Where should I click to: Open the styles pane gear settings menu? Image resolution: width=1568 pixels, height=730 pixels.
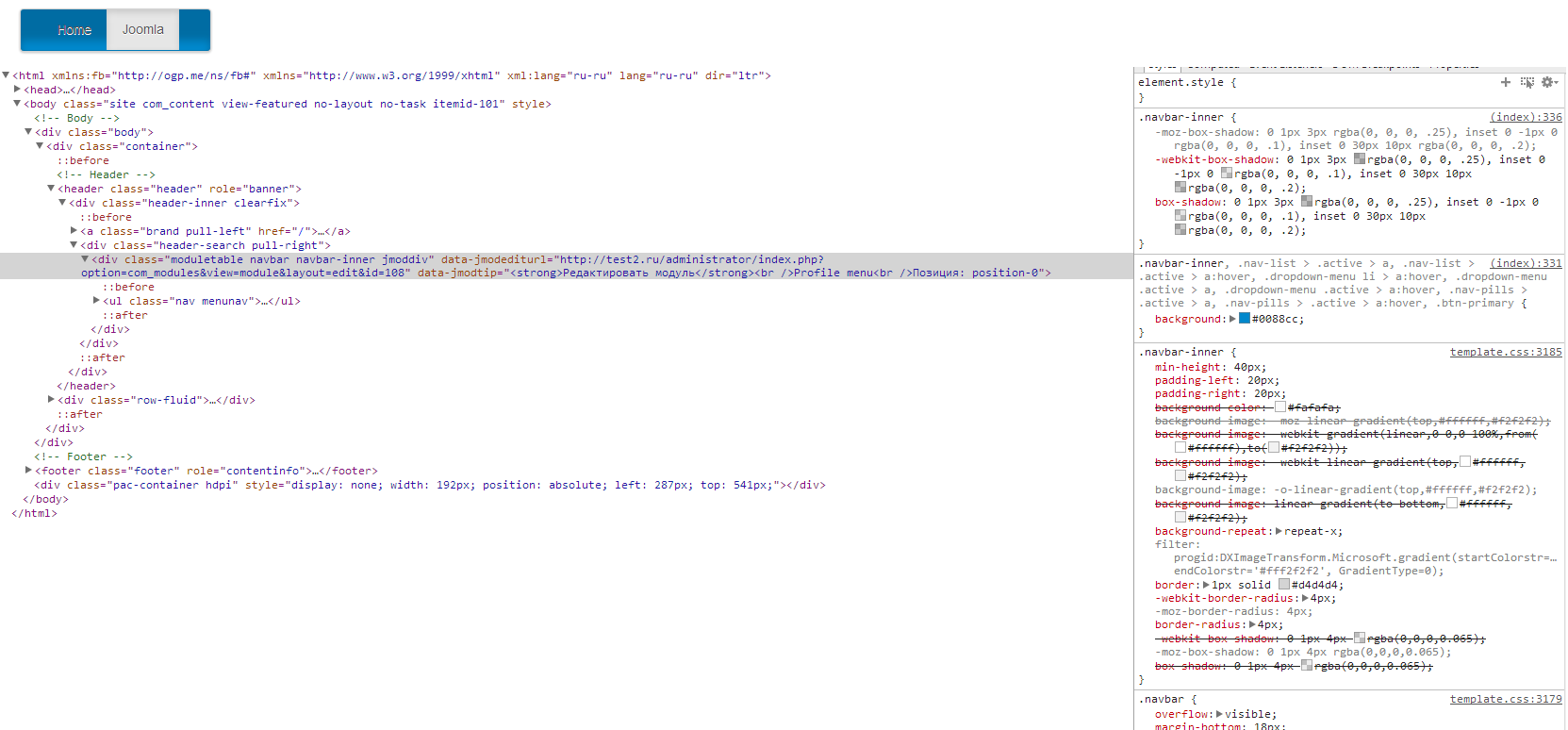1548,83
